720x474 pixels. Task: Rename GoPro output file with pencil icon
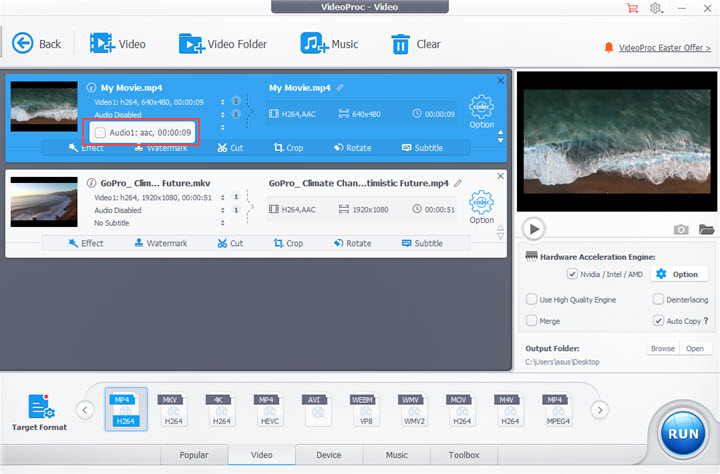(458, 183)
